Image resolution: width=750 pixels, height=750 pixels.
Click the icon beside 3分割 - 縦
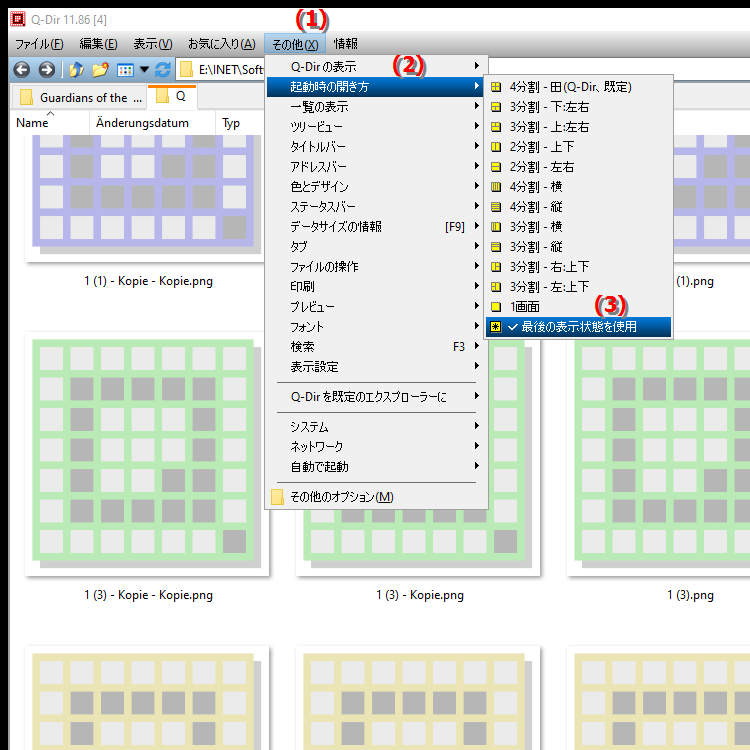496,247
